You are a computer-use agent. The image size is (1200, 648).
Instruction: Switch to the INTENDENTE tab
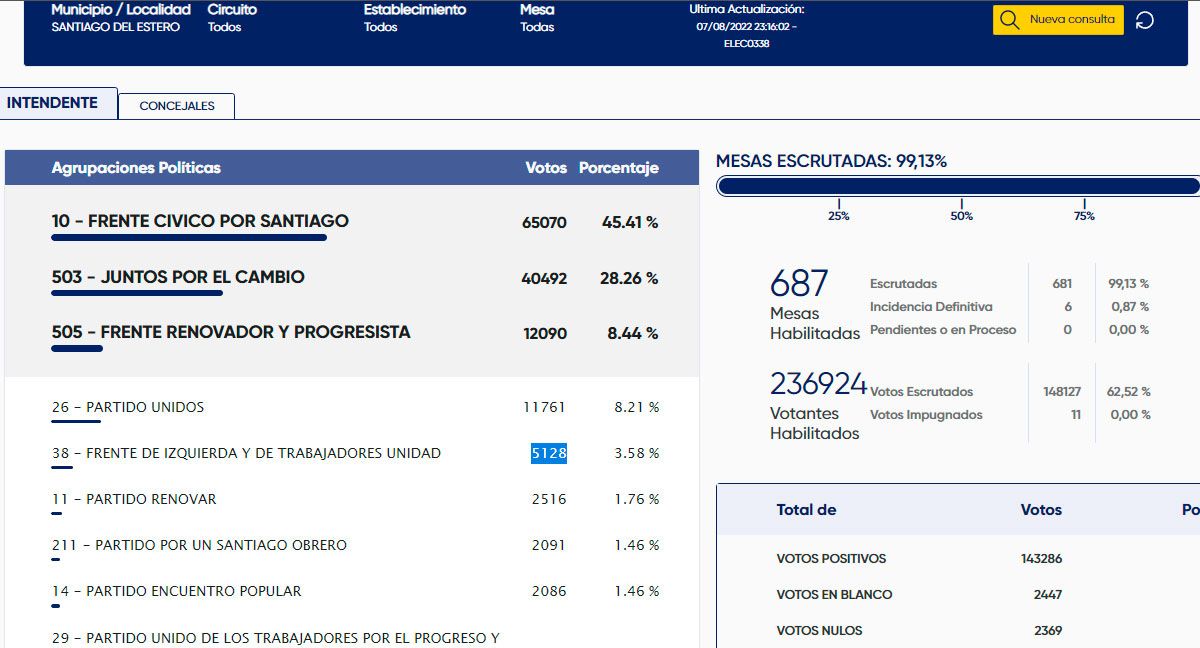(53, 103)
